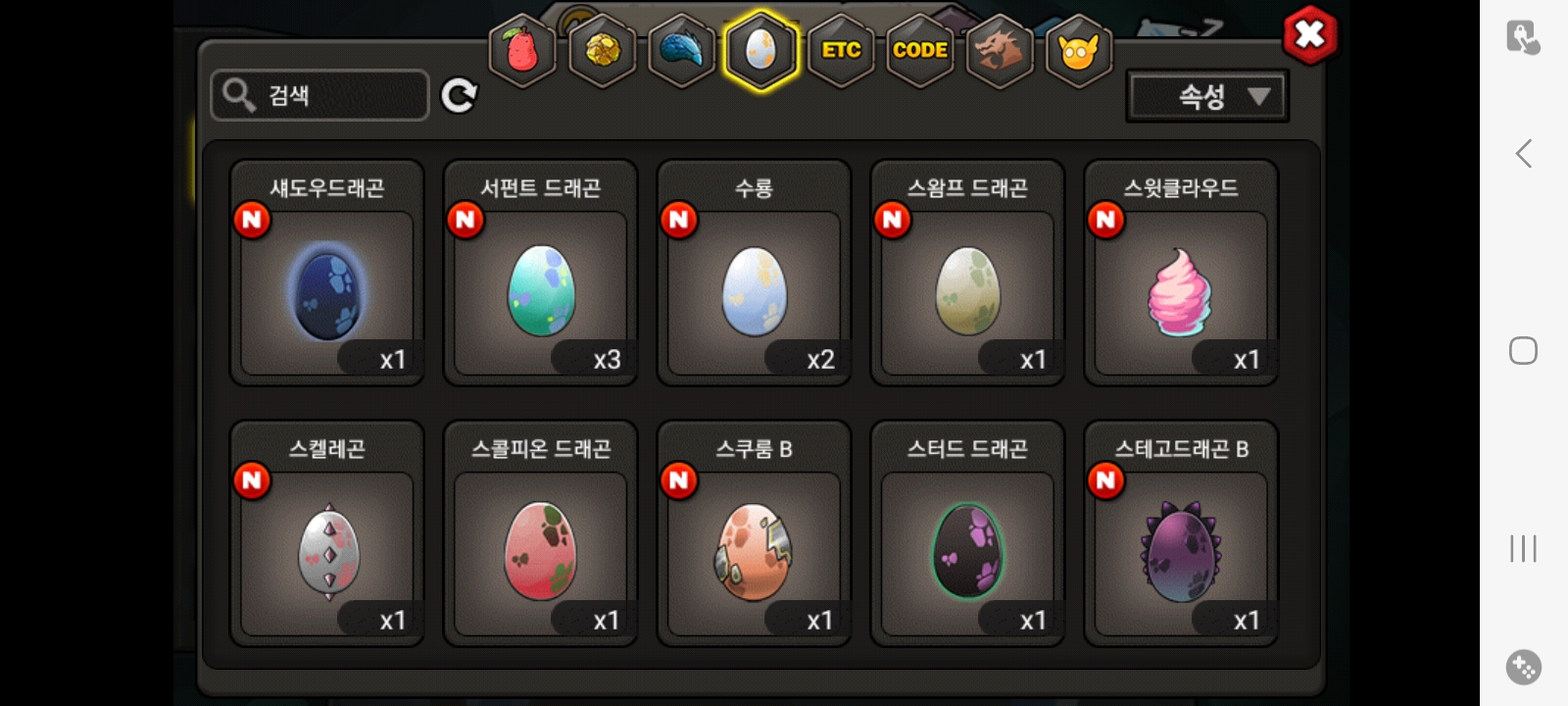Switch to the blue dragon tab
The image size is (1568, 706).
(681, 50)
